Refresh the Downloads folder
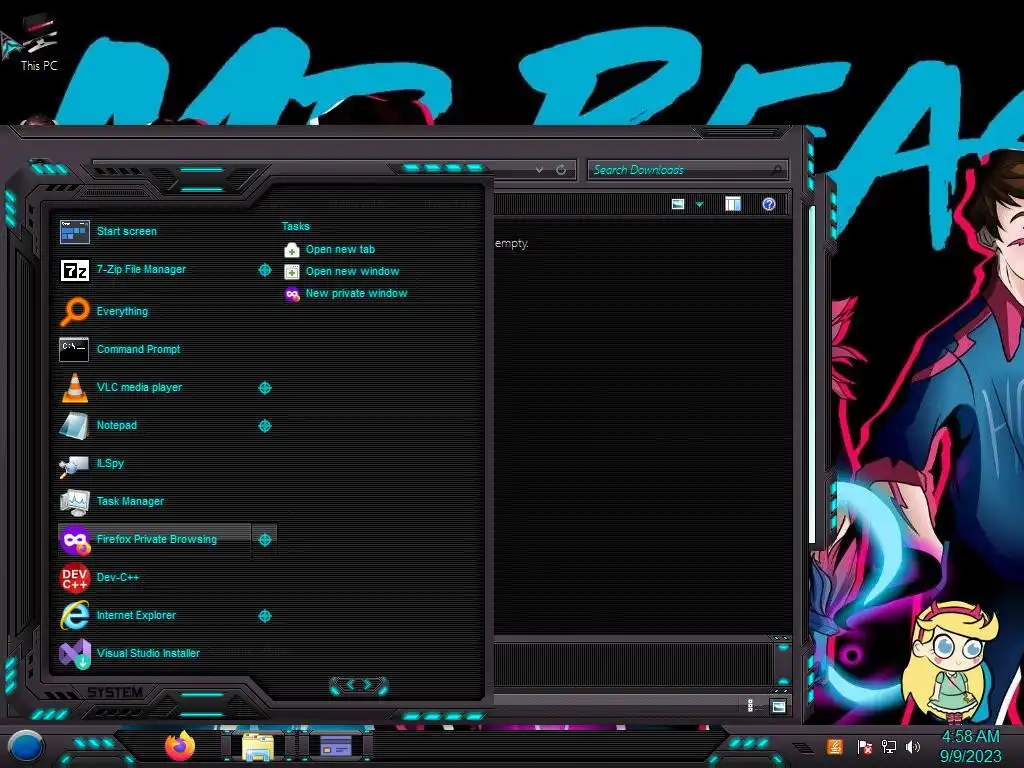 point(561,170)
